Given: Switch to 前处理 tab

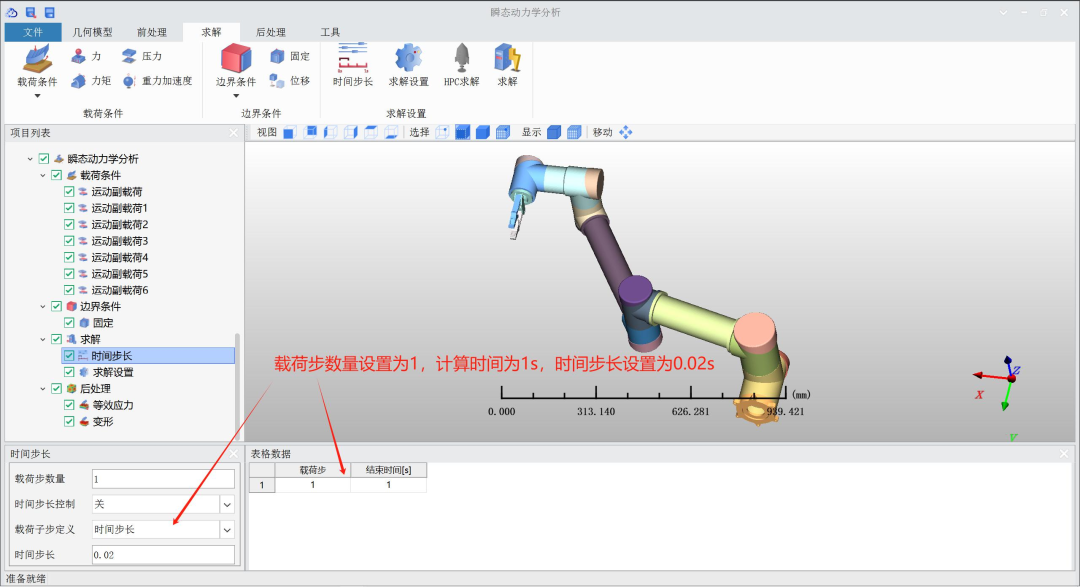Looking at the screenshot, I should pyautogui.click(x=152, y=32).
